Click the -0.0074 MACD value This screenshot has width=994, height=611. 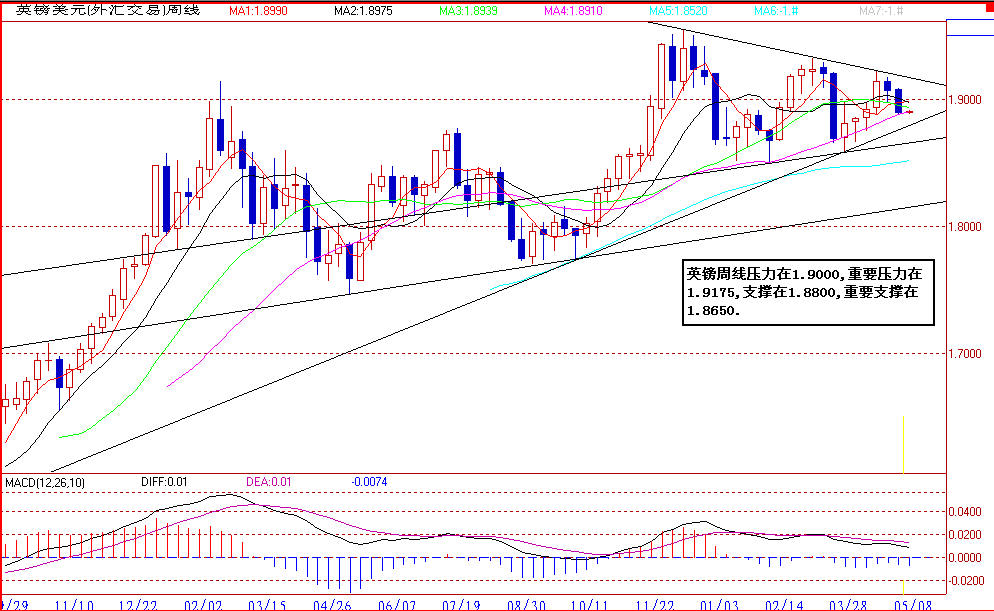tap(370, 482)
